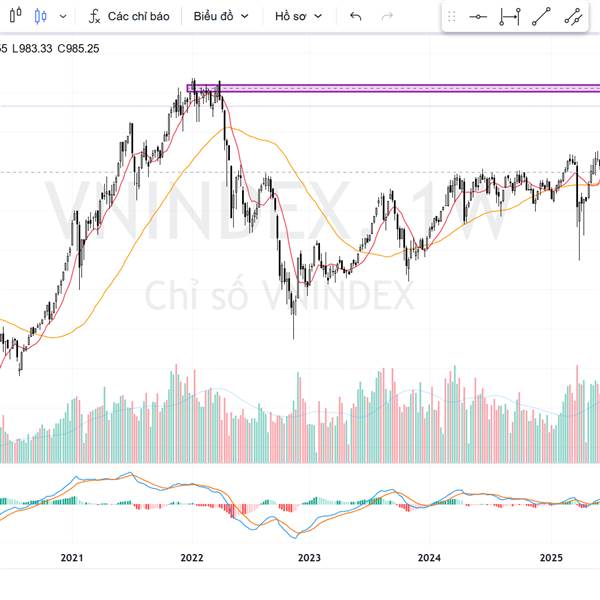The width and height of the screenshot is (600, 600).
Task: Grab the drawing toolbar drag handle
Action: 452,16
